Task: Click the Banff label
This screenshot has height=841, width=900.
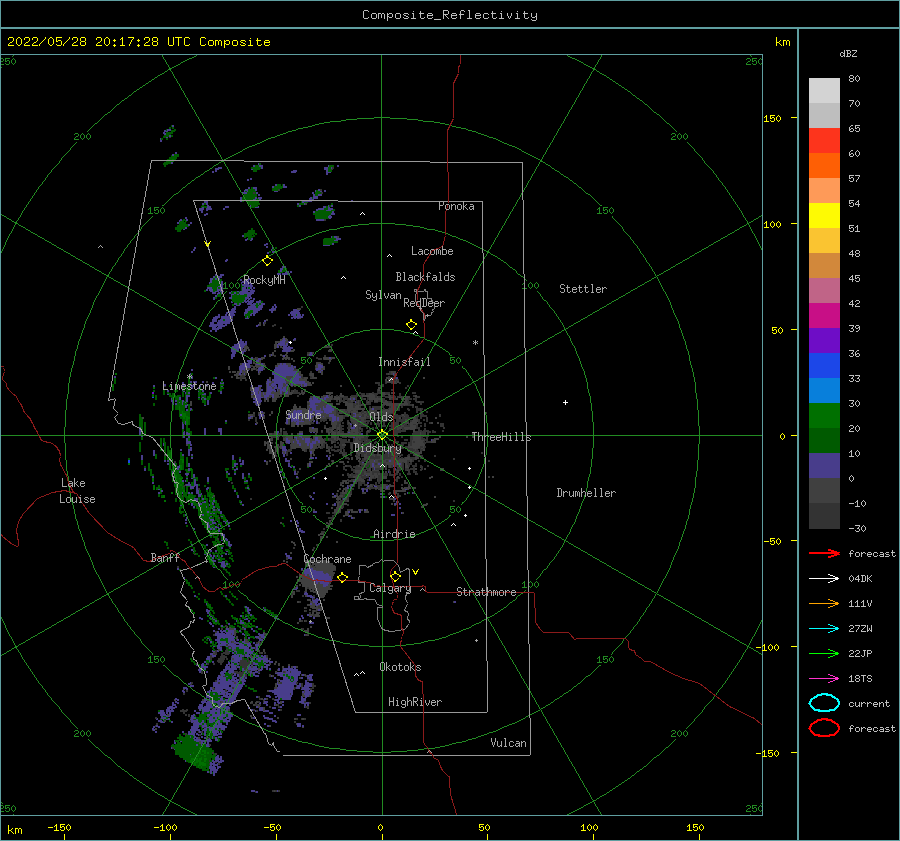Action: point(165,557)
